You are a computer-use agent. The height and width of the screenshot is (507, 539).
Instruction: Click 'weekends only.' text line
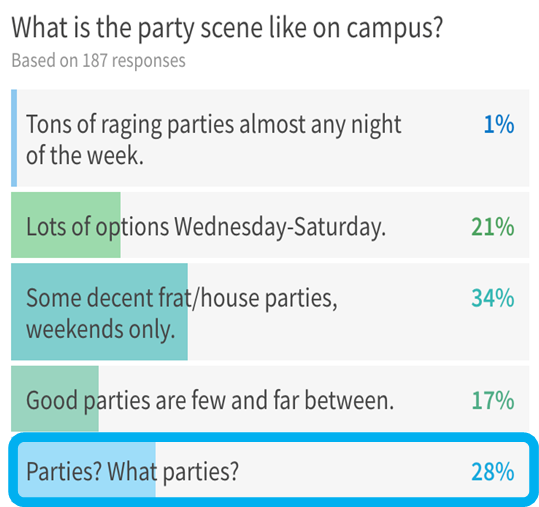pyautogui.click(x=101, y=330)
